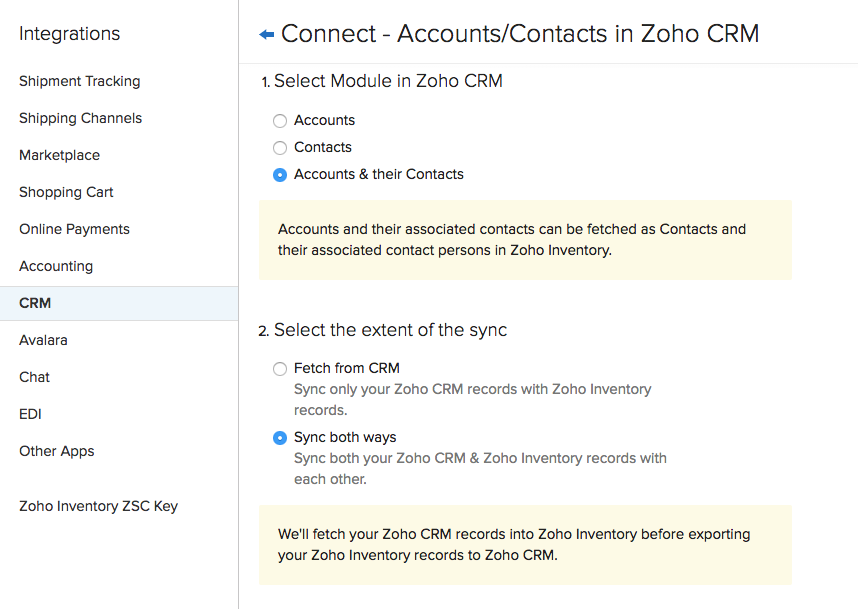Show Other Apps integrations
The width and height of the screenshot is (858, 609).
pos(56,451)
